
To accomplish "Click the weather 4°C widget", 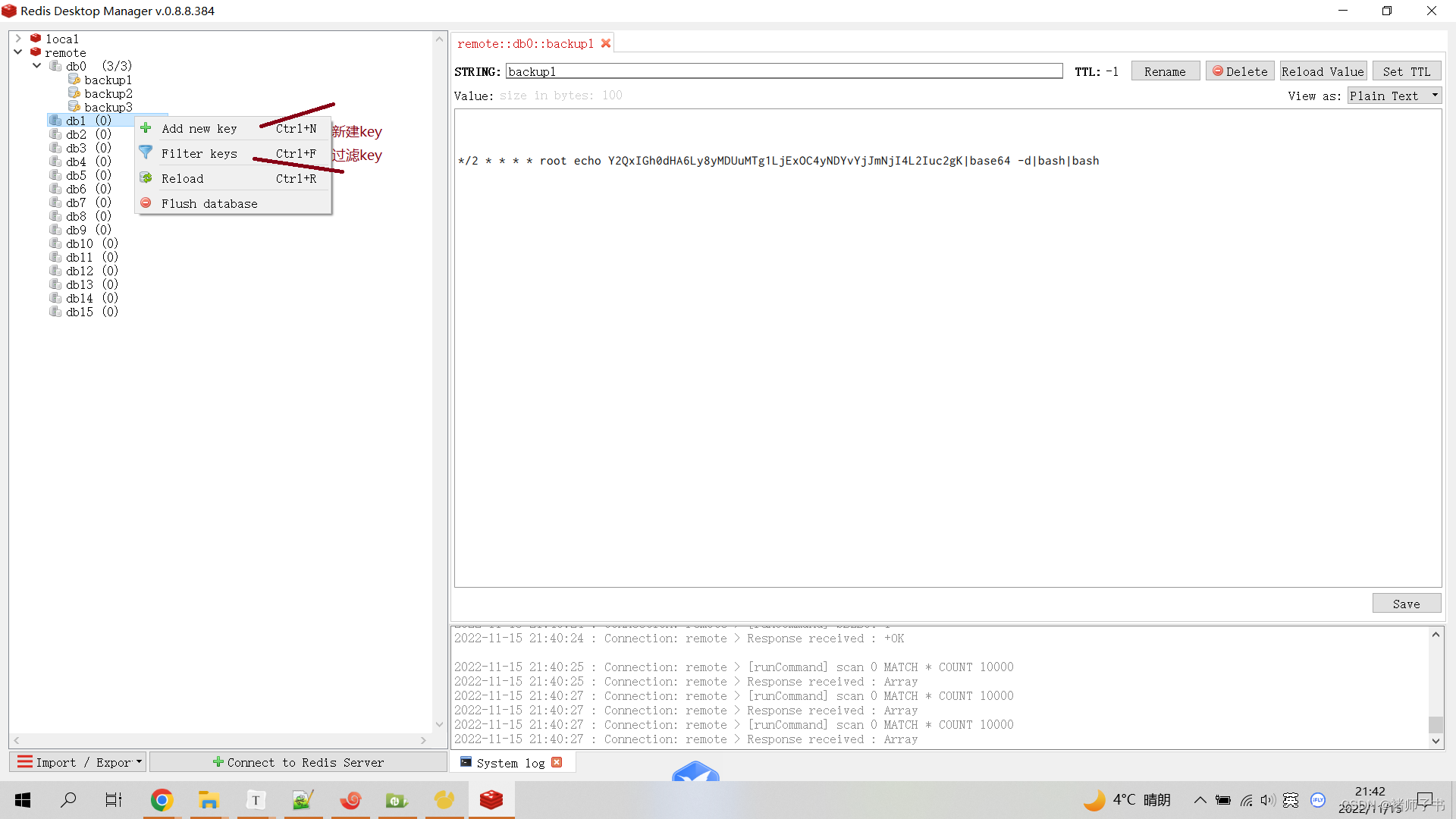I will pyautogui.click(x=1128, y=800).
